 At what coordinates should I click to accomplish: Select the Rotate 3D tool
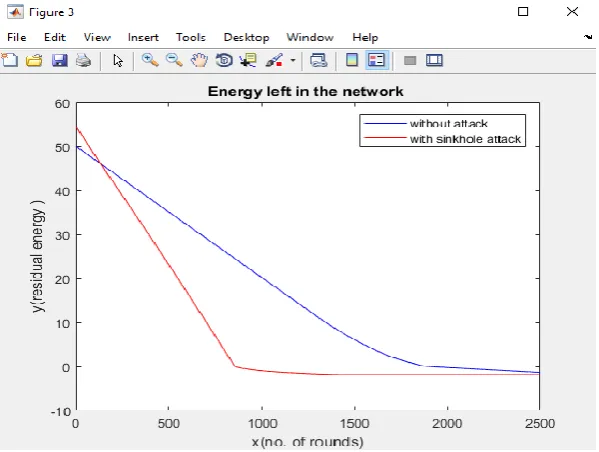pos(224,60)
